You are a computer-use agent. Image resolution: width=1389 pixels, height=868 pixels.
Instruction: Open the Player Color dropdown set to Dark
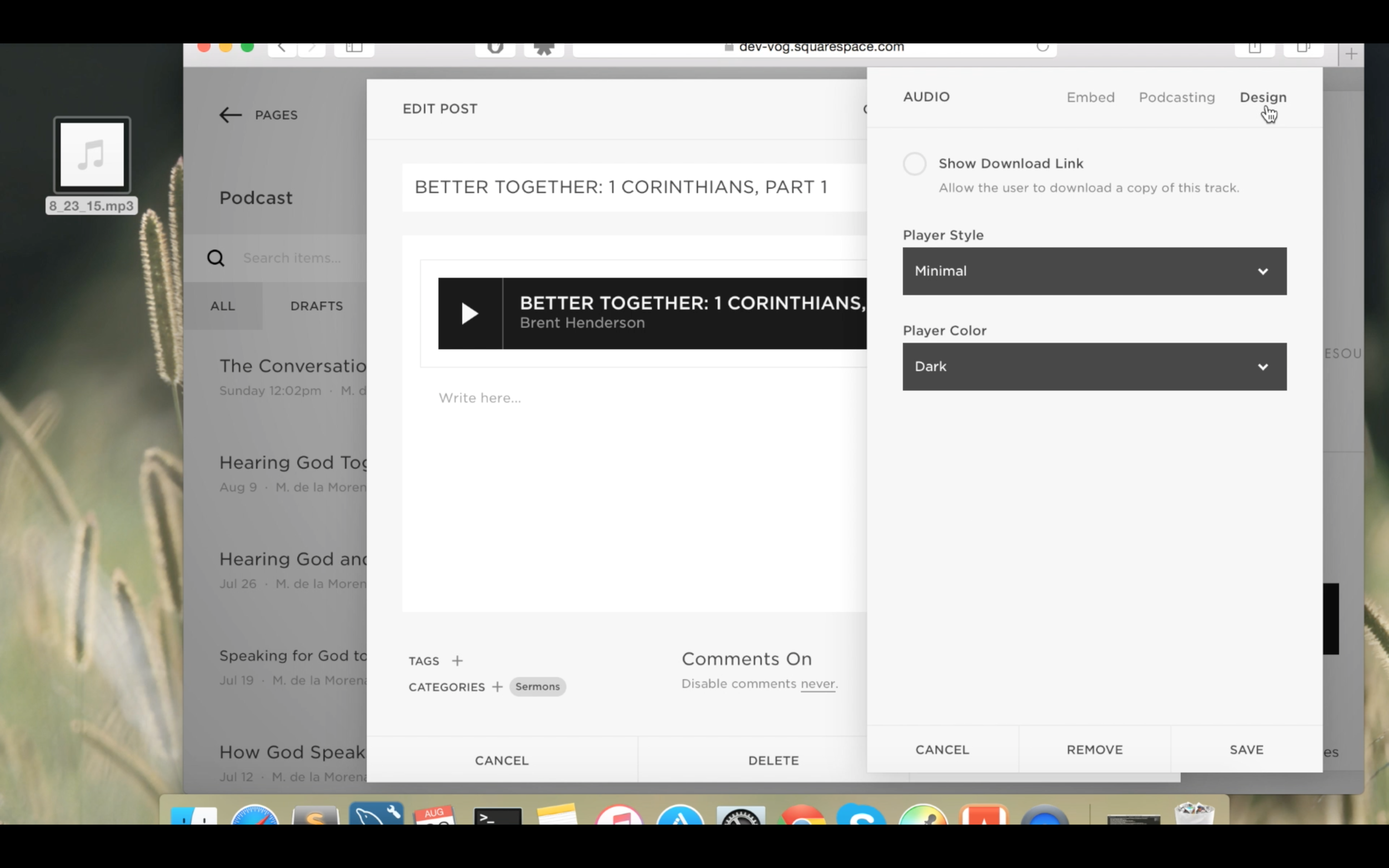tap(1095, 367)
